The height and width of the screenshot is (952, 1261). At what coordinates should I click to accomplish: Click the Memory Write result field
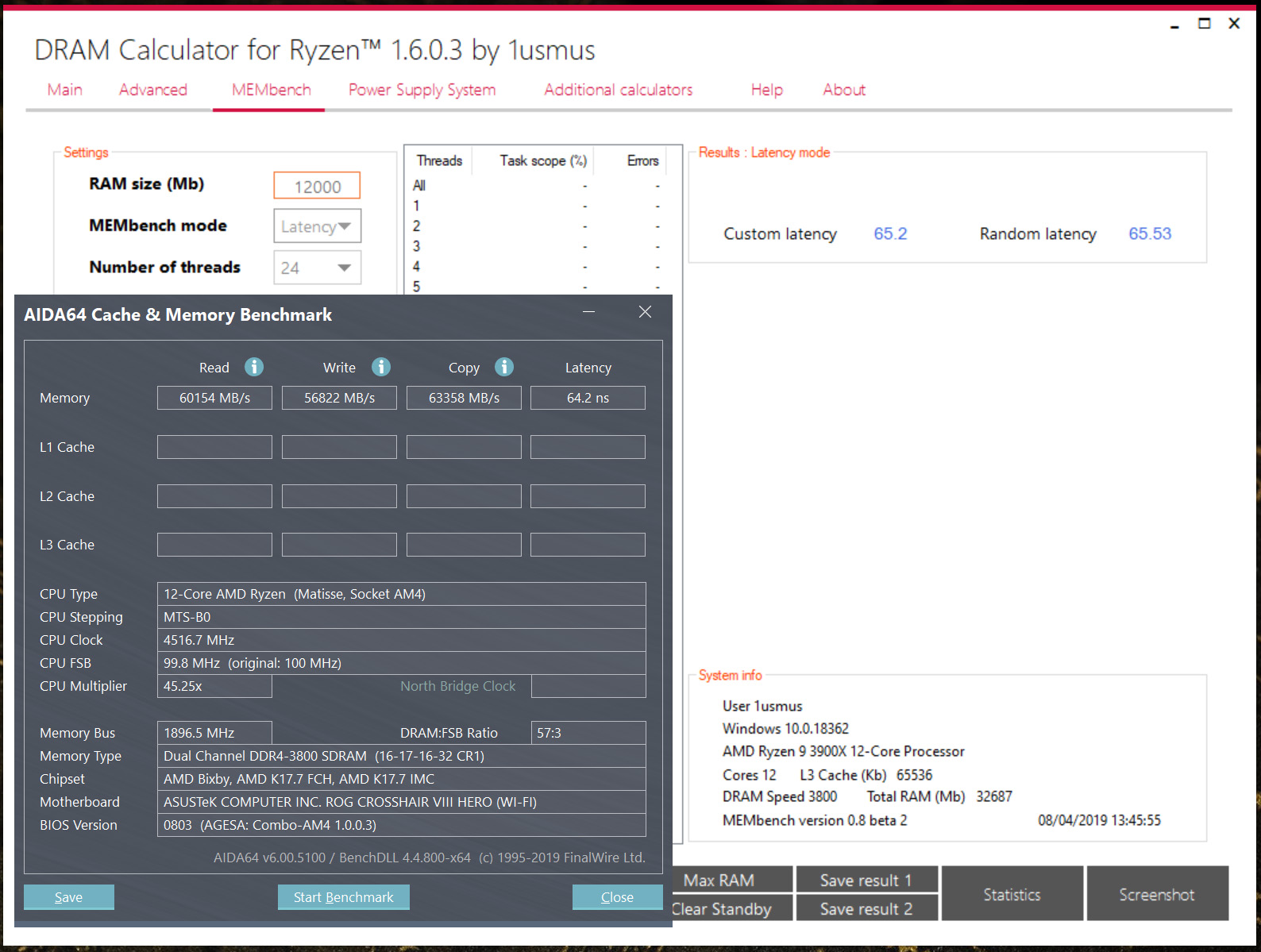(339, 398)
